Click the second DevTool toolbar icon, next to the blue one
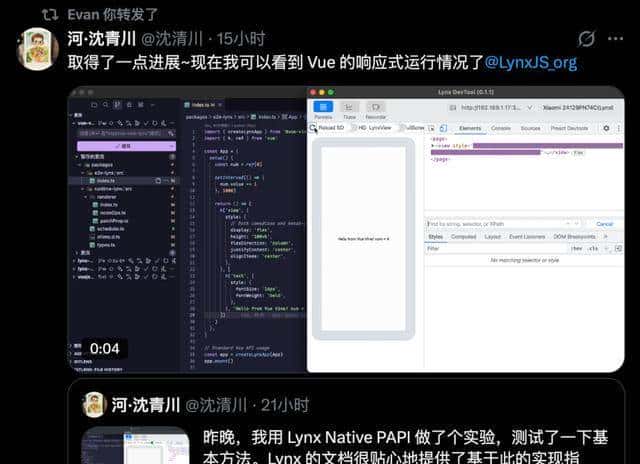 (x=349, y=107)
